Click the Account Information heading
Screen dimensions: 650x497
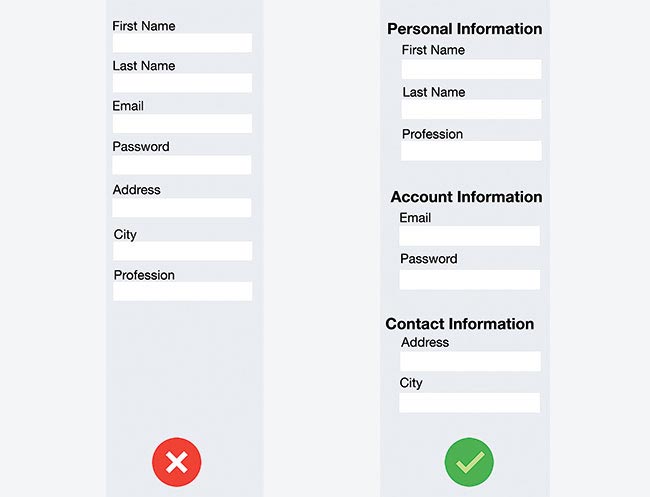[466, 197]
